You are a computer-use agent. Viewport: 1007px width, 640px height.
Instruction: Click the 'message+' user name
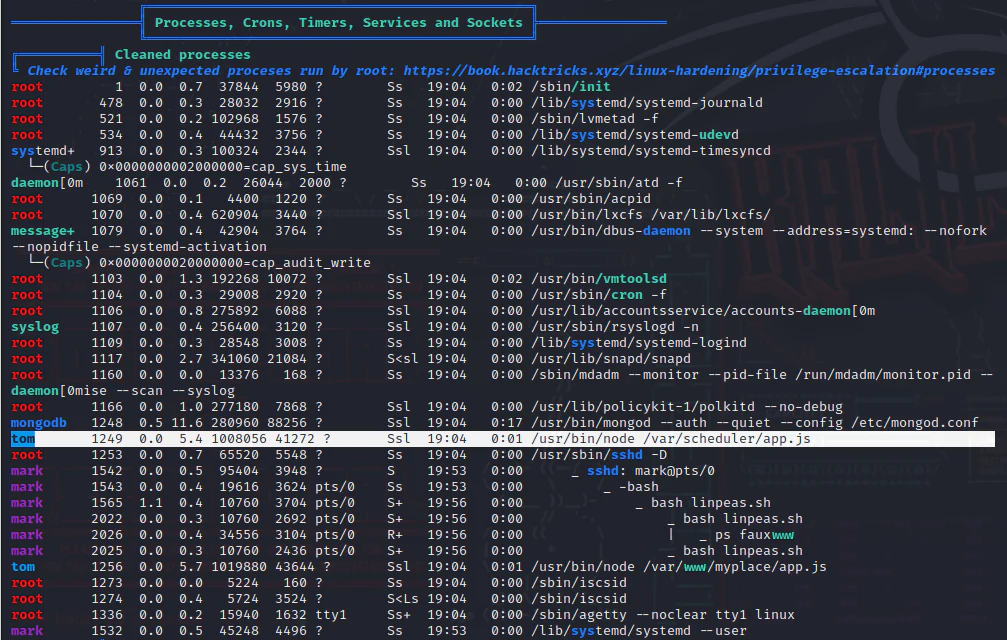pos(42,230)
